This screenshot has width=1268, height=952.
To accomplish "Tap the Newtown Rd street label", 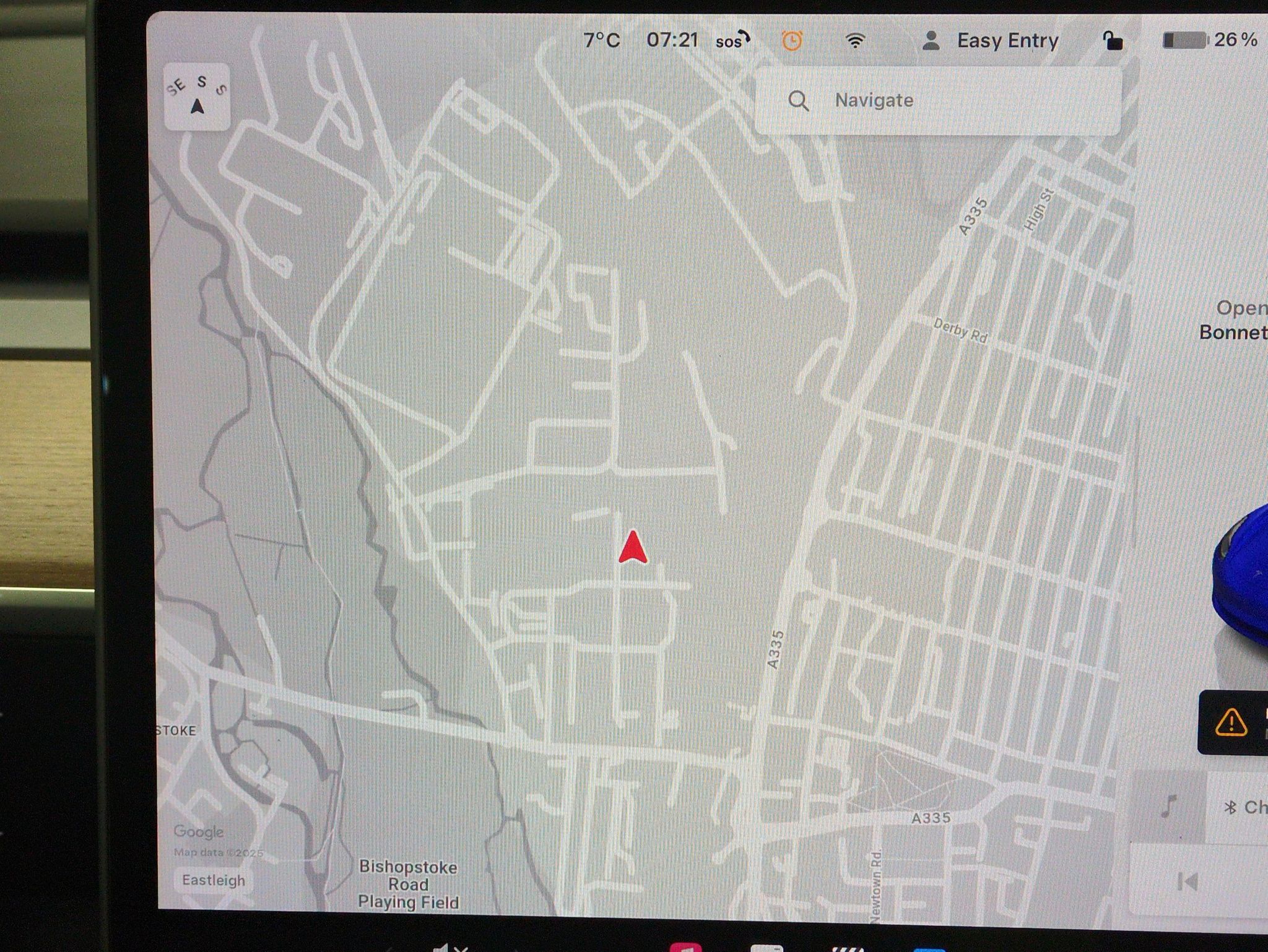I will point(875,886).
